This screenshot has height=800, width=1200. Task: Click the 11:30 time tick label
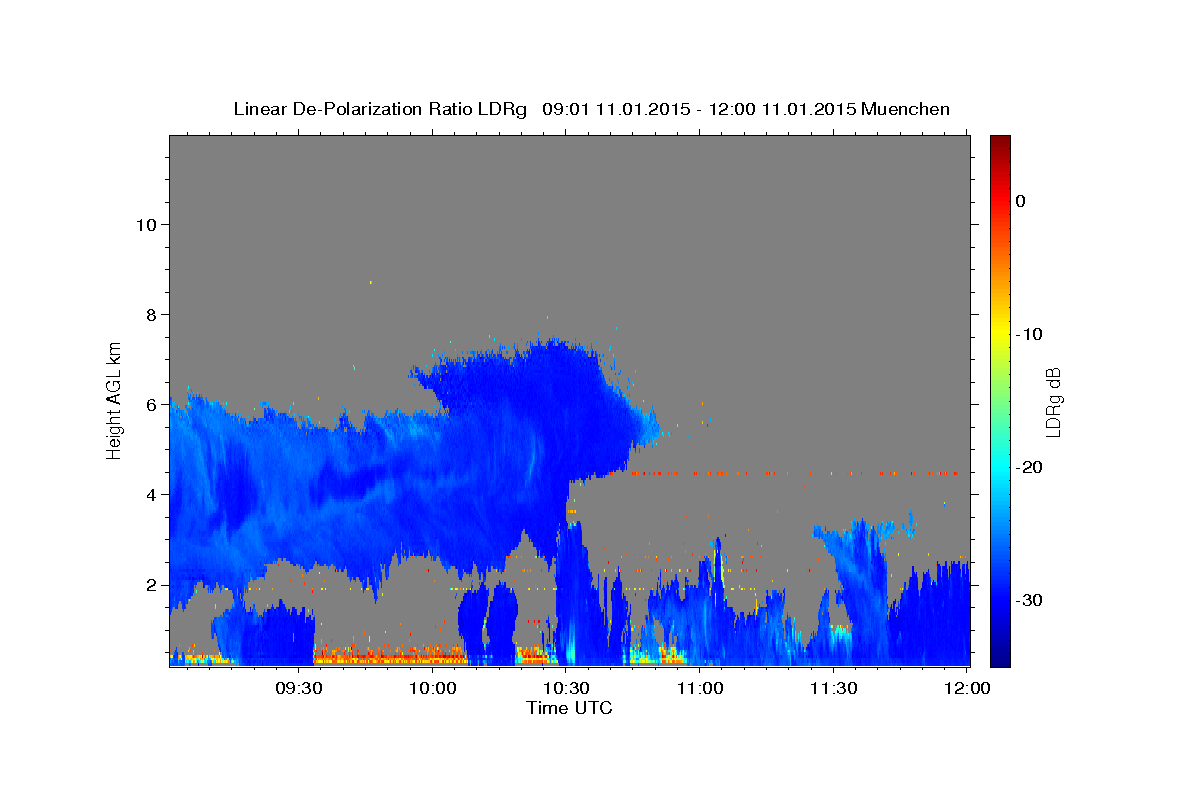point(833,688)
